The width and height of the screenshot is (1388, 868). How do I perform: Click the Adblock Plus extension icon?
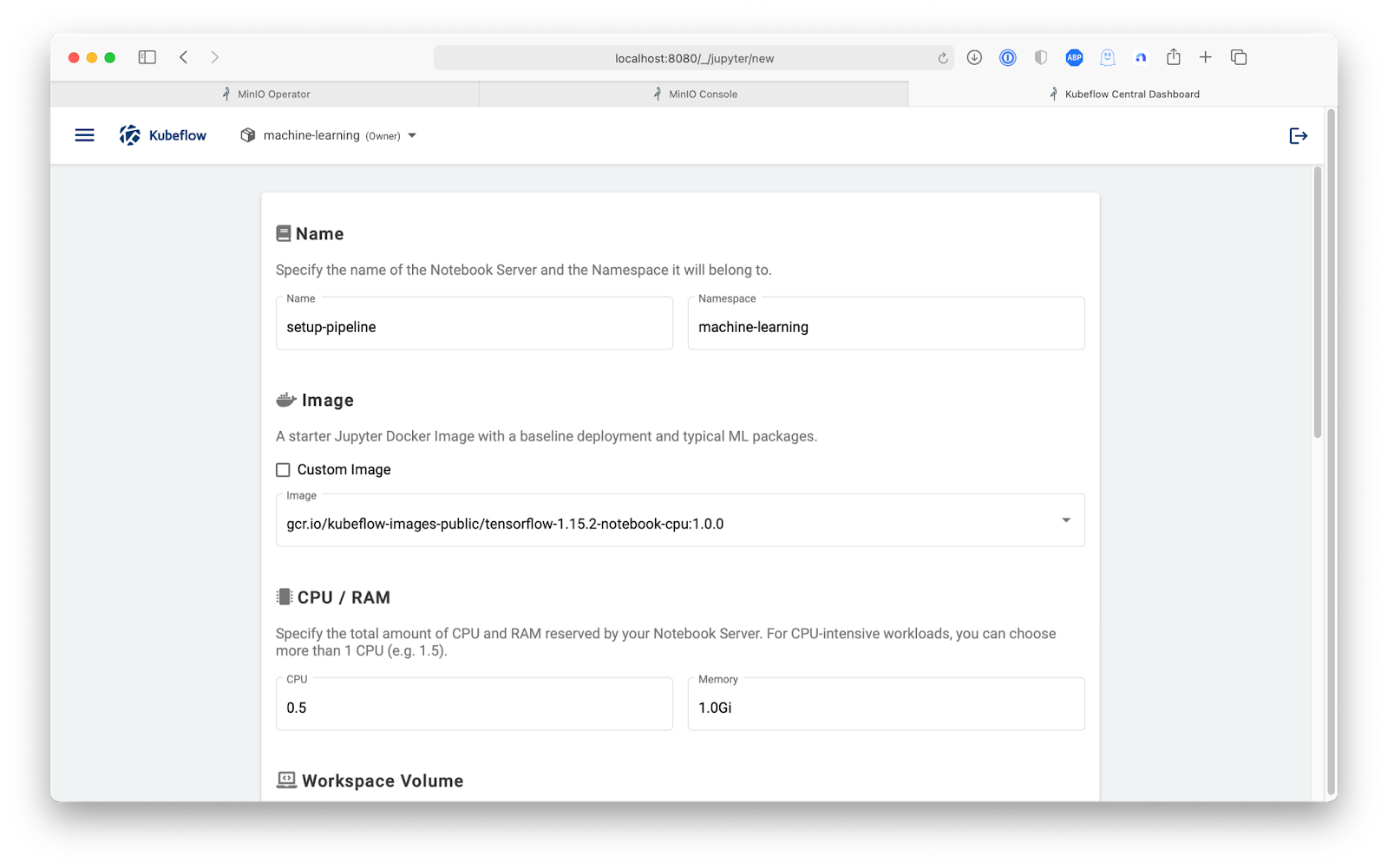pyautogui.click(x=1074, y=57)
